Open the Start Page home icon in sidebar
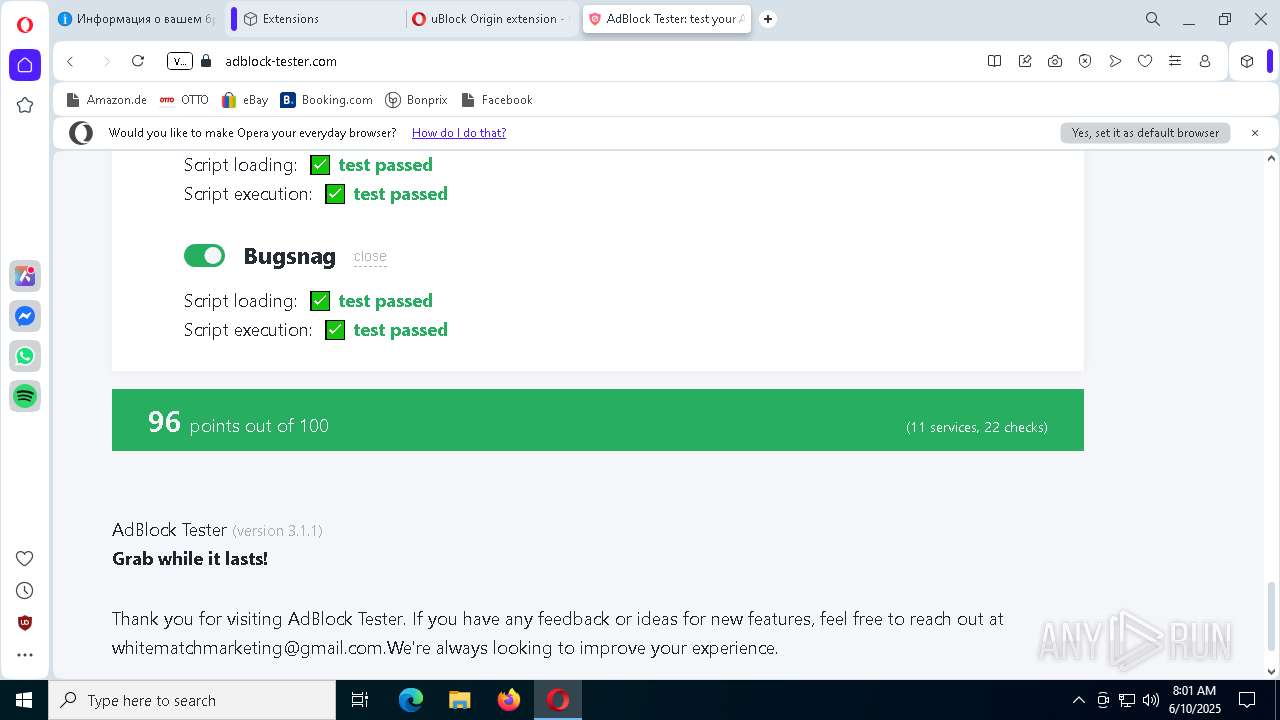Image resolution: width=1280 pixels, height=720 pixels. pyautogui.click(x=25, y=65)
